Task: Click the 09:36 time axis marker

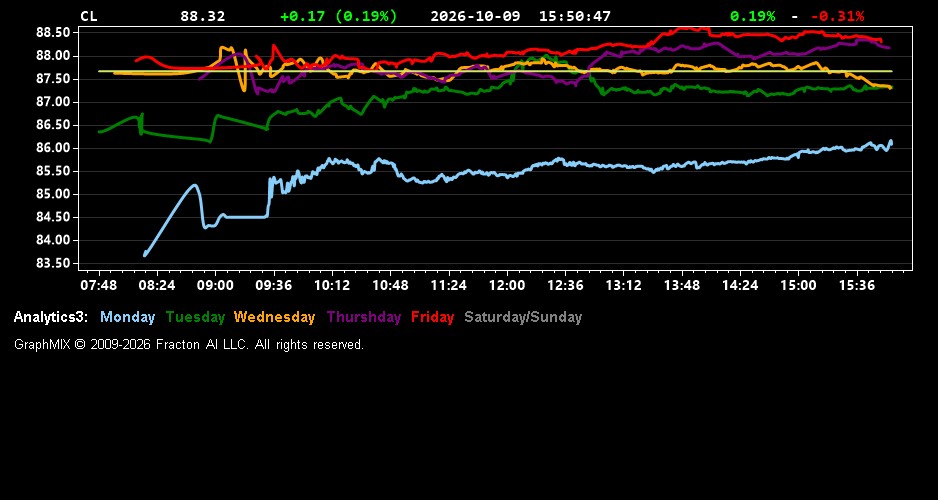Action: click(274, 285)
